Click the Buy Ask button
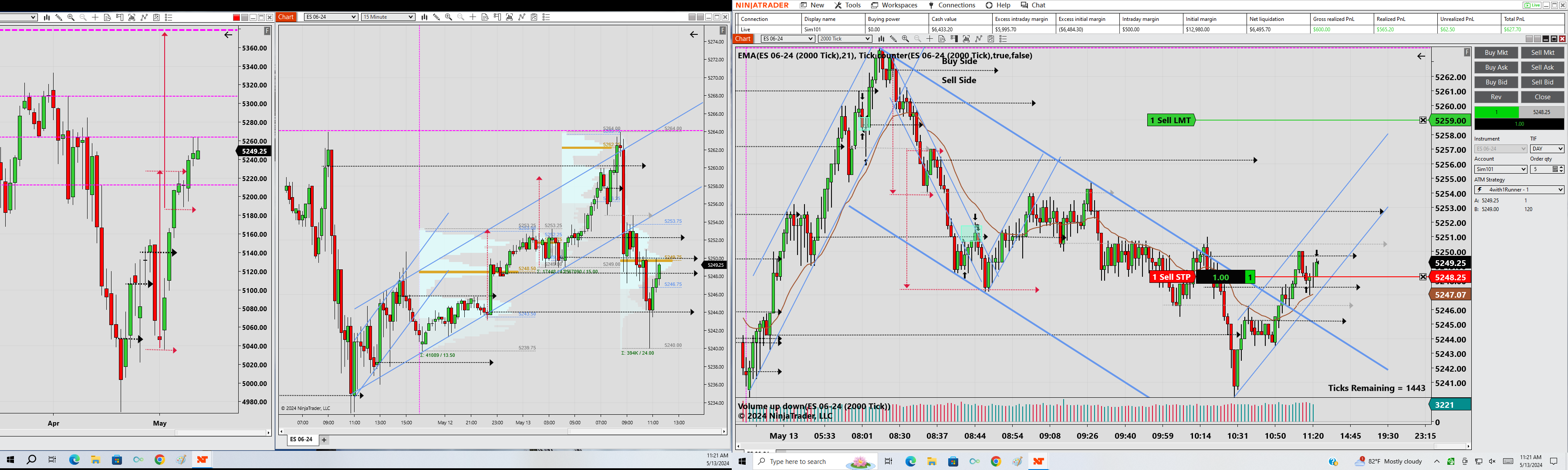Viewport: 1568px width, 470px height. click(1496, 67)
